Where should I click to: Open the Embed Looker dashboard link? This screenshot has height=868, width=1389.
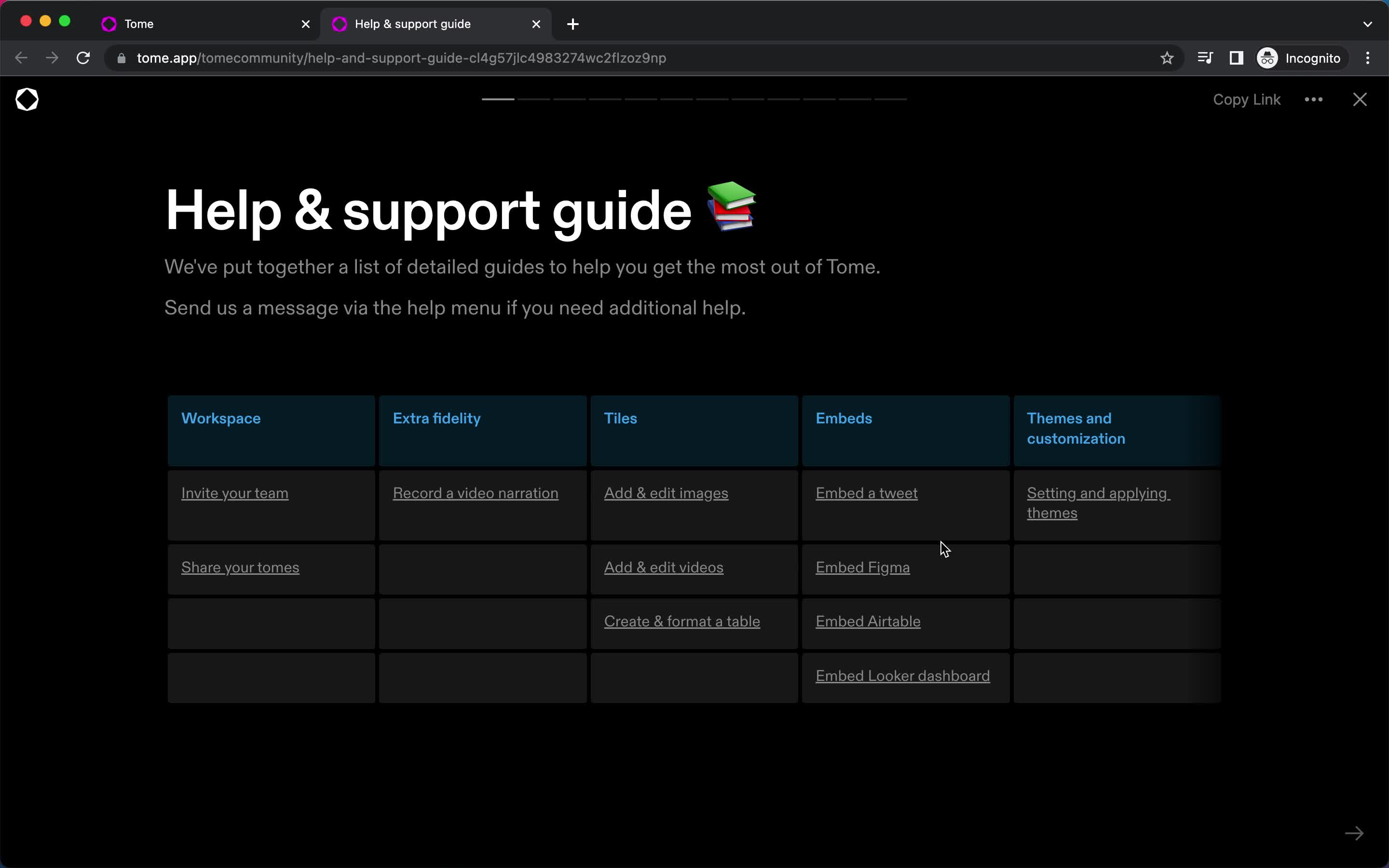[902, 676]
